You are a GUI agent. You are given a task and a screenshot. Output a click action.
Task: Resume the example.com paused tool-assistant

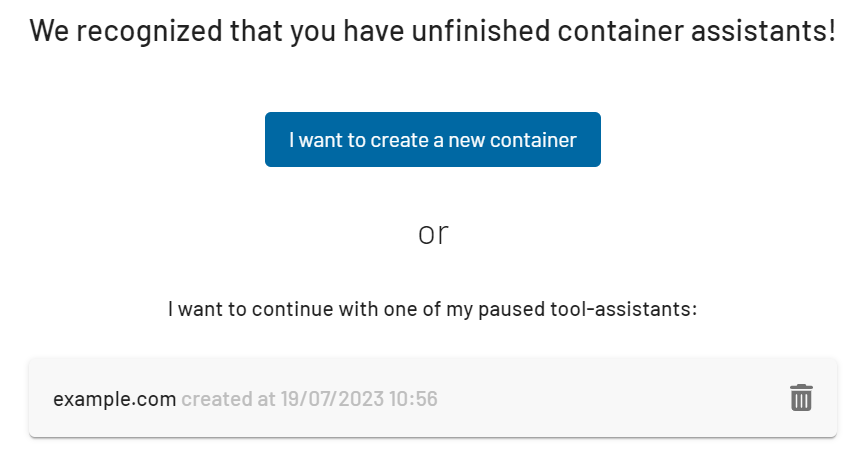[432, 398]
